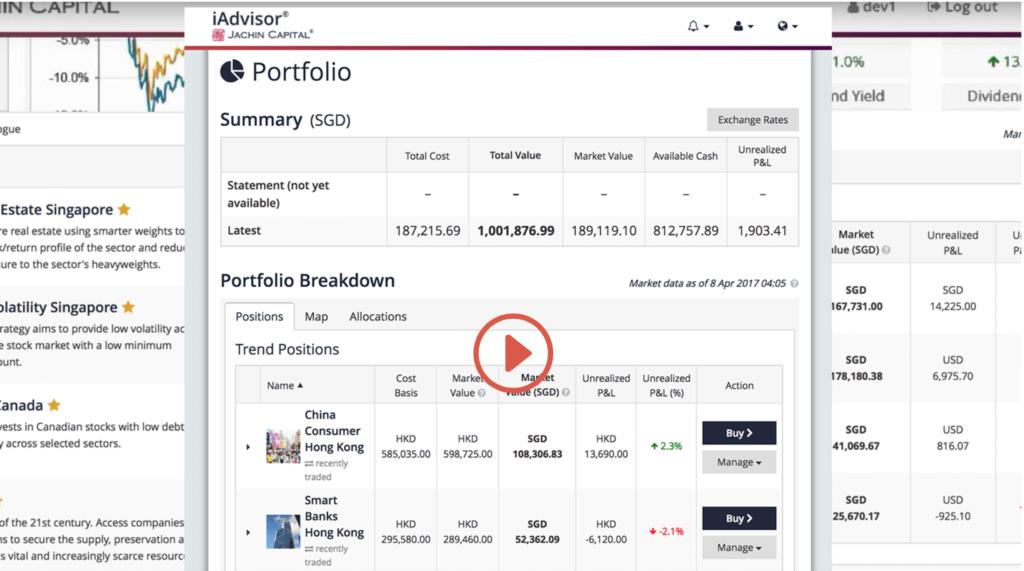The height and width of the screenshot is (571, 1024).
Task: Open the user account dropdown
Action: (x=743, y=26)
